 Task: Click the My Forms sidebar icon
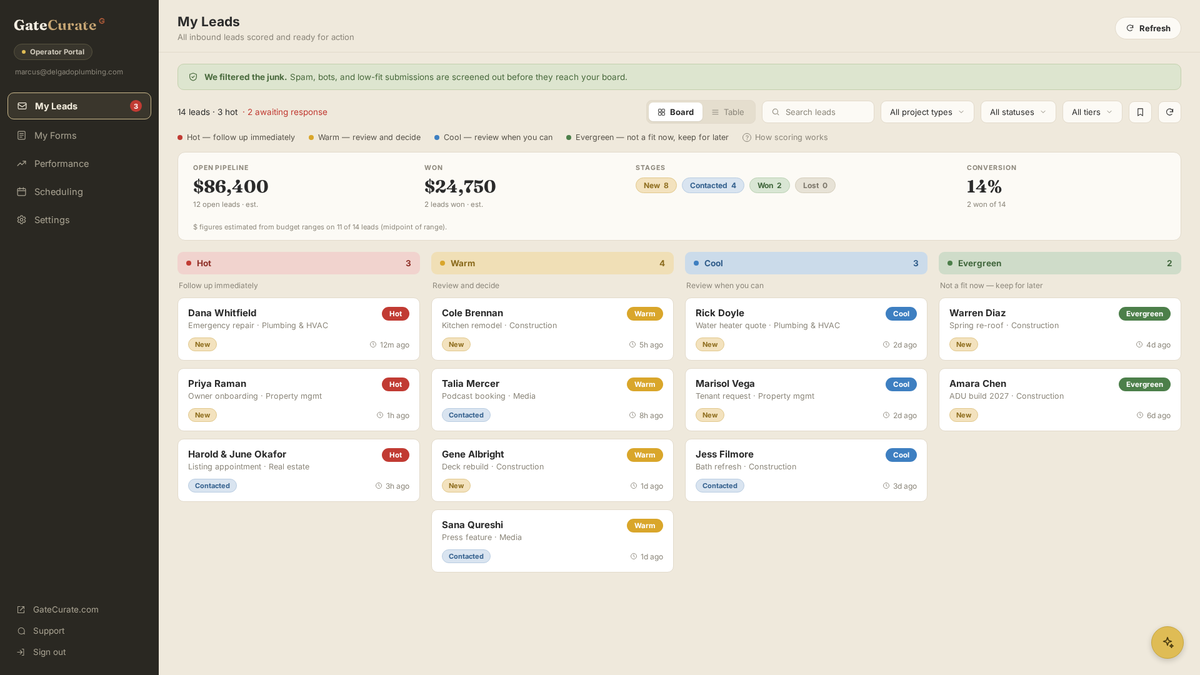tap(22, 135)
